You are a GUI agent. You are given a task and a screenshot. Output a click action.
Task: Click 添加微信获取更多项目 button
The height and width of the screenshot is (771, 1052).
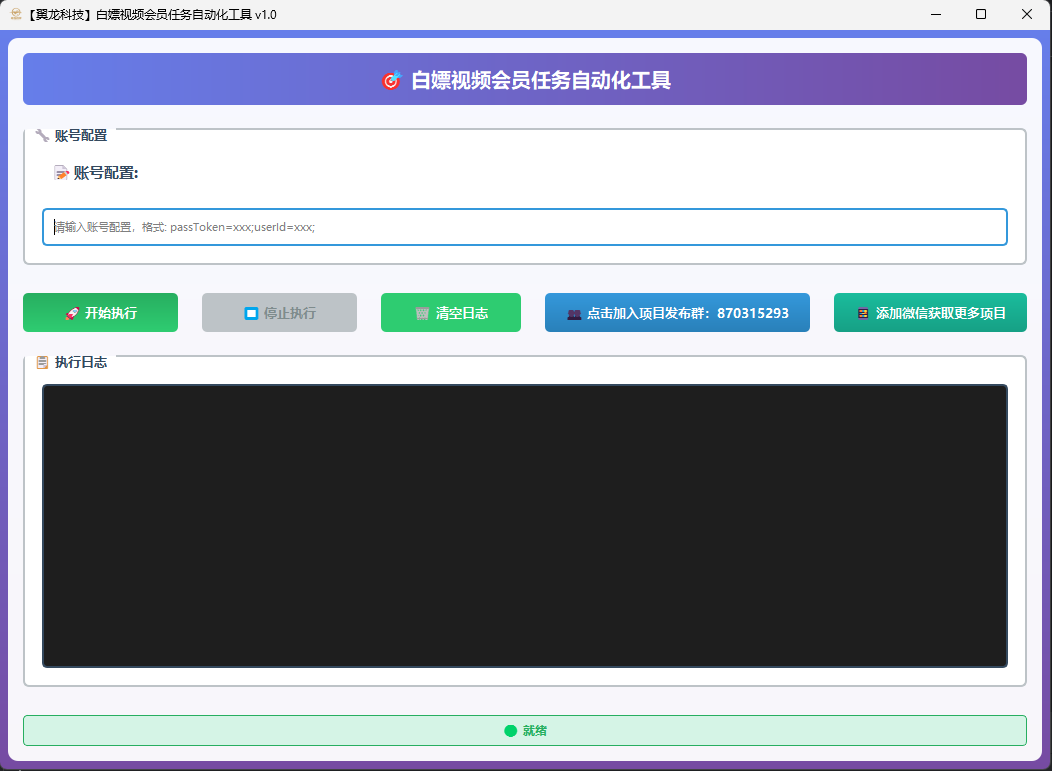930,312
